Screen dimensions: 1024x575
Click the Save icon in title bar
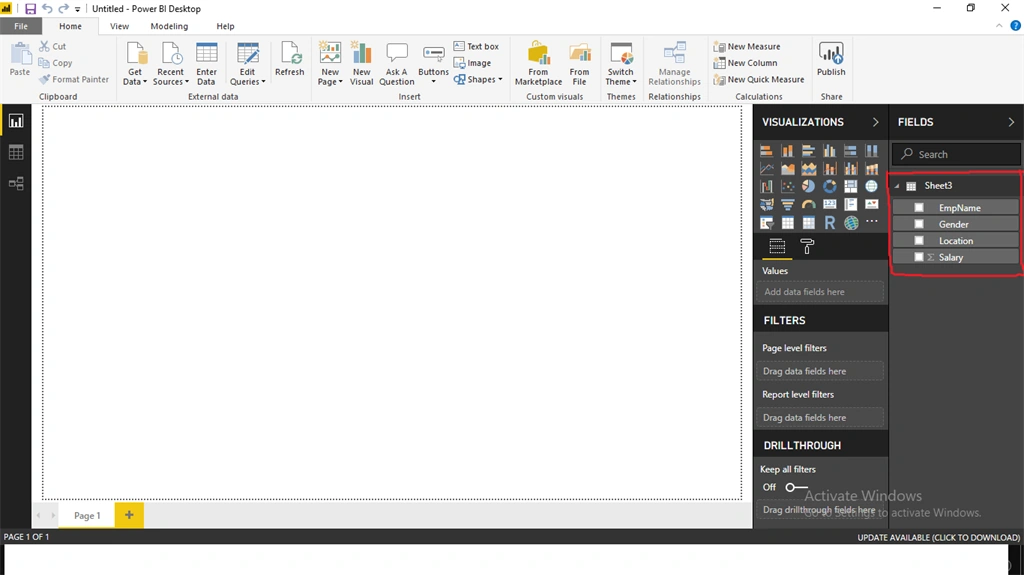coord(30,8)
